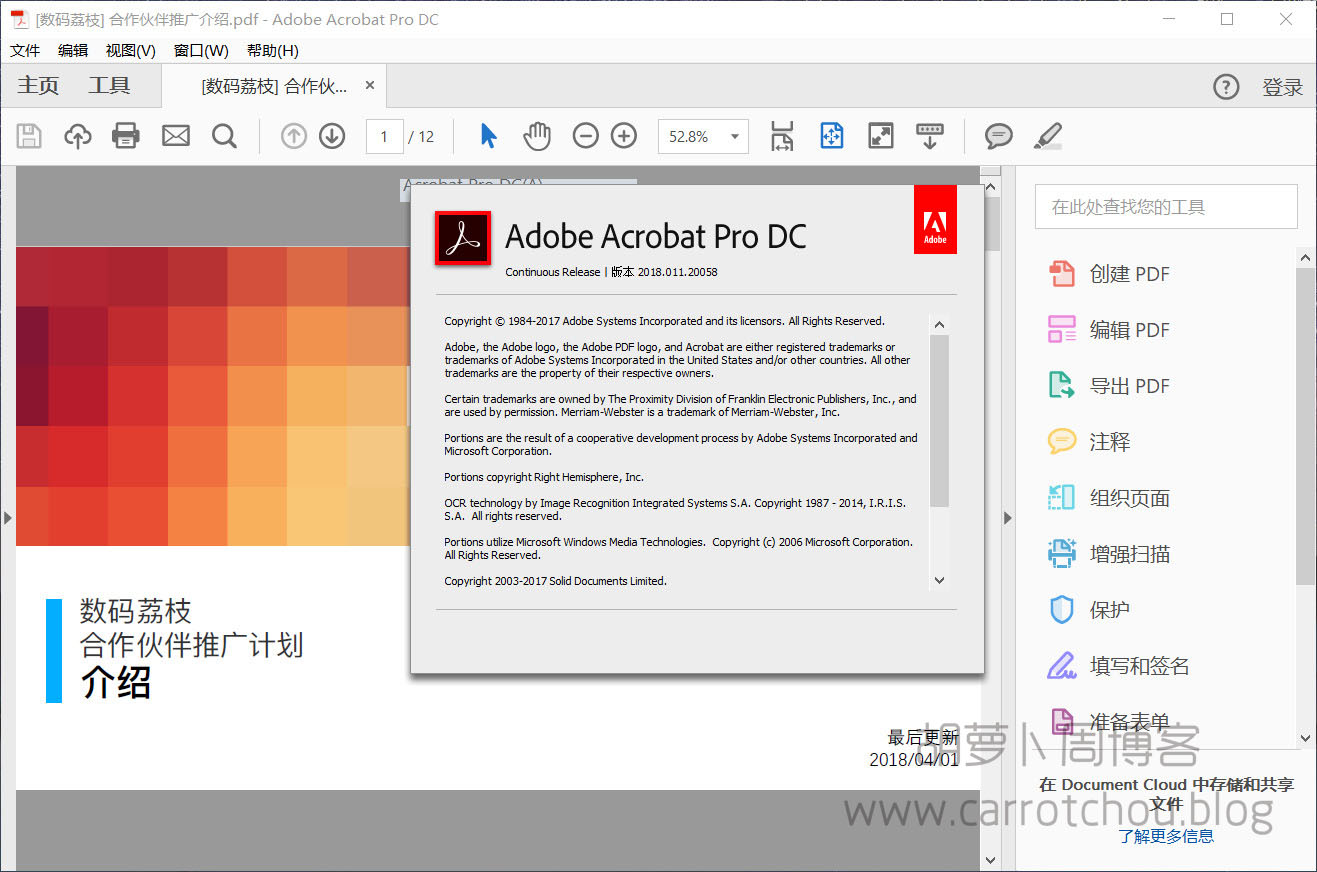Viewport: 1317px width, 872px height.
Task: Click the Organize Pages tool icon
Action: (x=1061, y=497)
